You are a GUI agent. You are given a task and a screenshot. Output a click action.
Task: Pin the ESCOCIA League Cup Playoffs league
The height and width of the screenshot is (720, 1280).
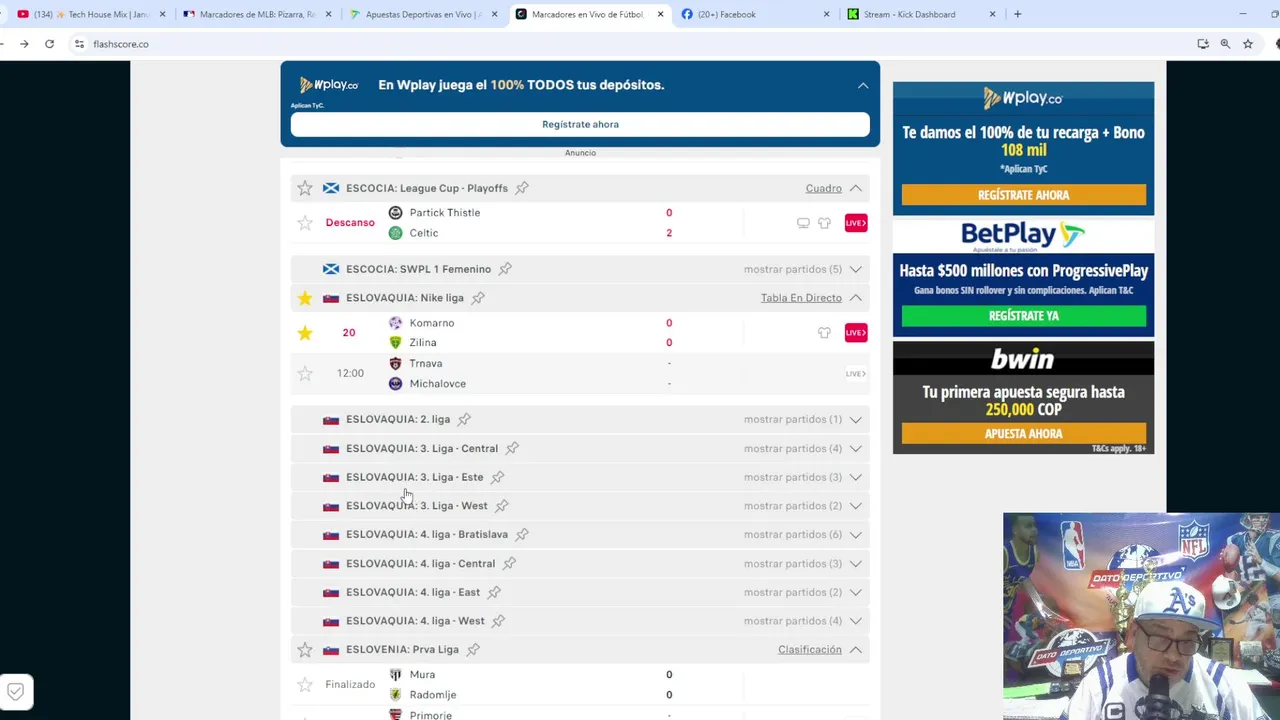[x=522, y=188]
